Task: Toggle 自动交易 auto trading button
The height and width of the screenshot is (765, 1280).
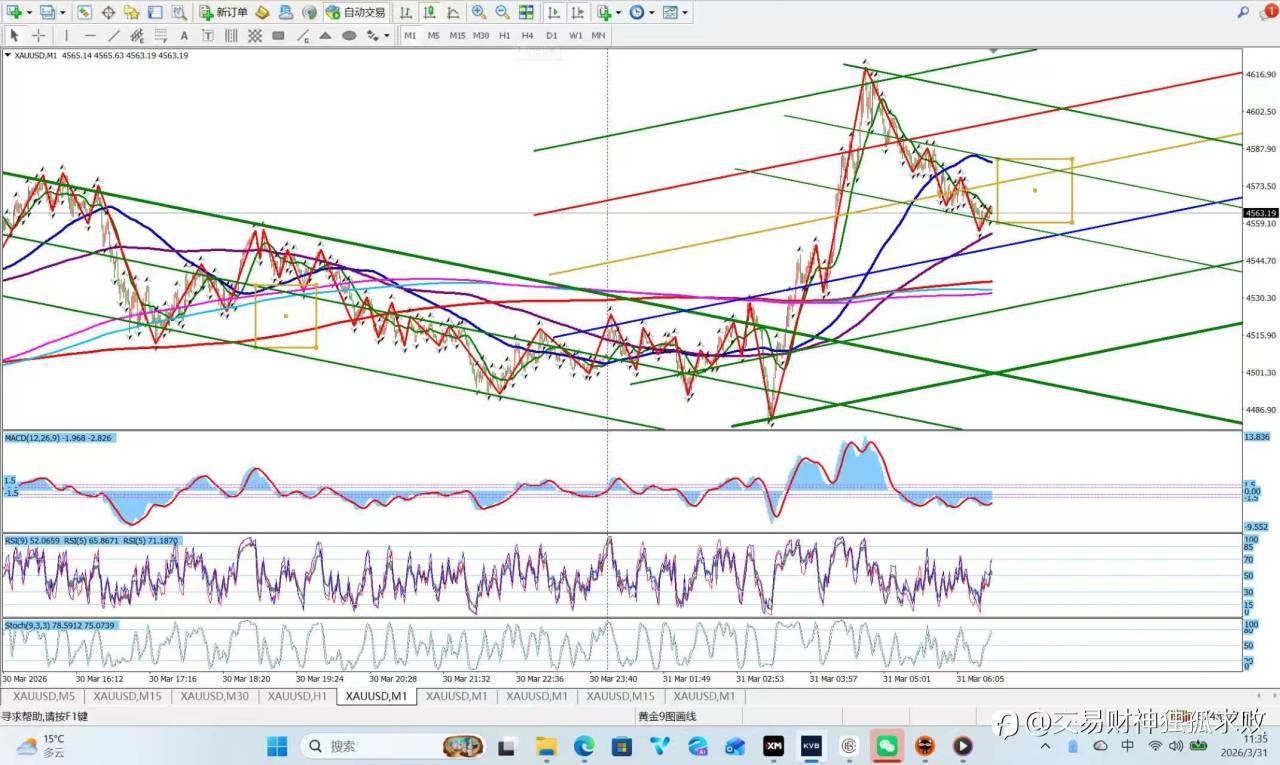Action: (x=355, y=13)
